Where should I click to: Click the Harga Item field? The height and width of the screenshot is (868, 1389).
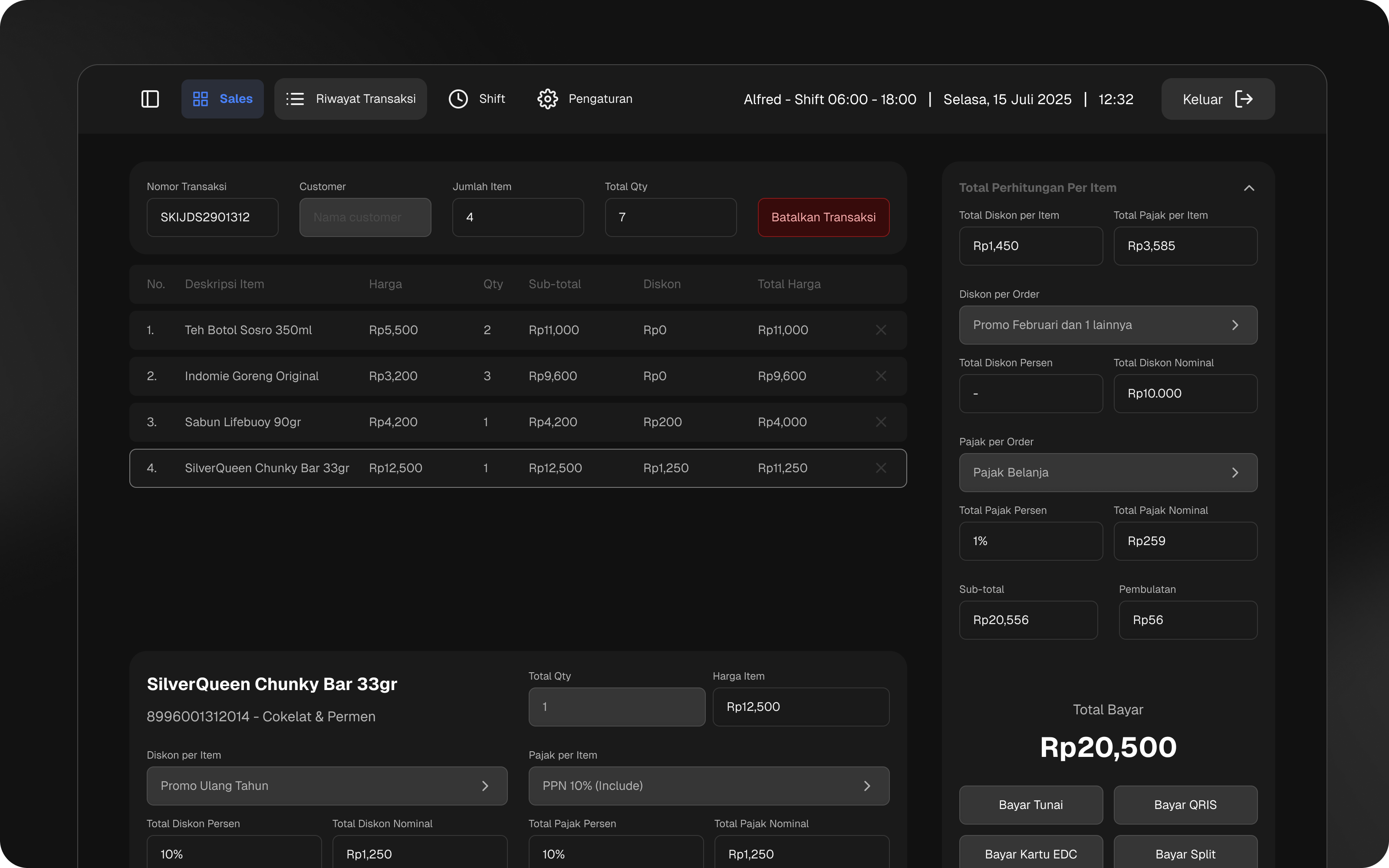801,707
